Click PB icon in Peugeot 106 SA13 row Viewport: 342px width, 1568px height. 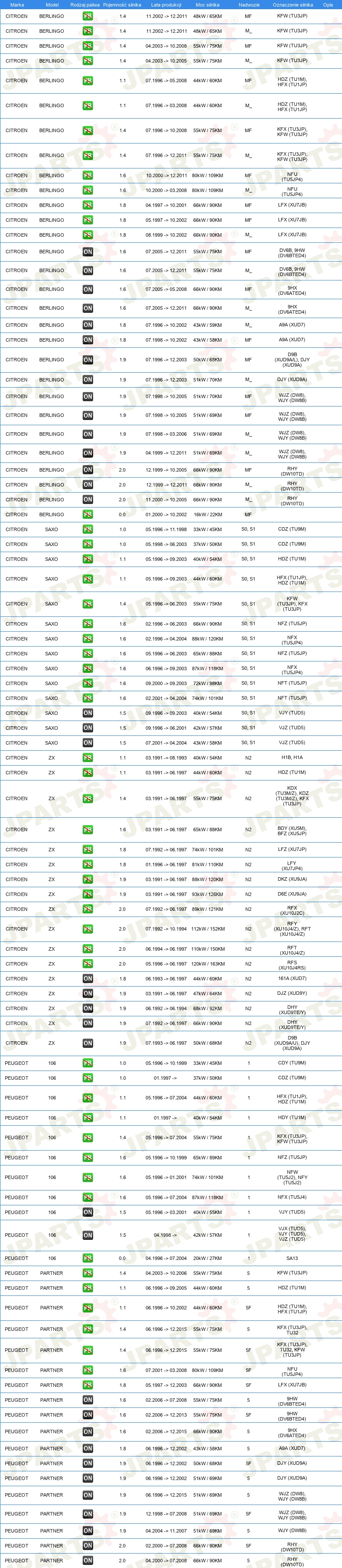coord(87,1258)
